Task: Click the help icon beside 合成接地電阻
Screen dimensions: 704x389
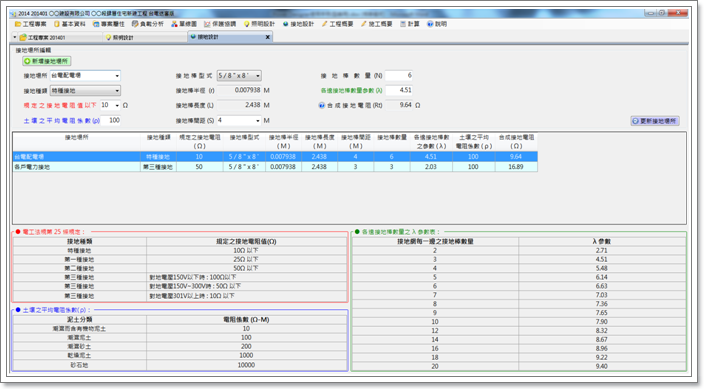Action: [x=321, y=106]
